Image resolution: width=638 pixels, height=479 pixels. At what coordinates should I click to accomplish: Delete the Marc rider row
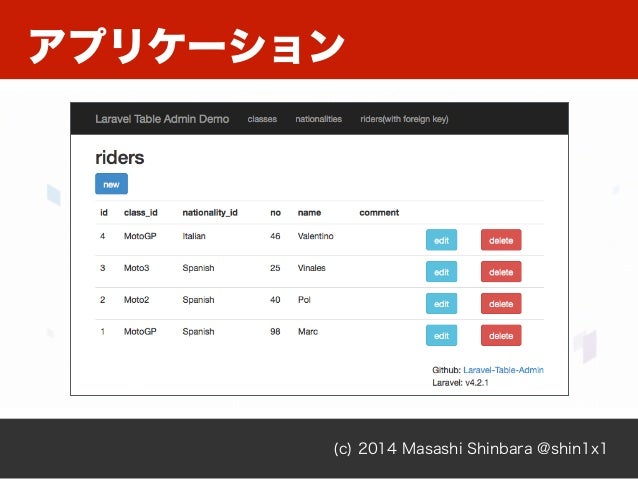click(x=501, y=336)
